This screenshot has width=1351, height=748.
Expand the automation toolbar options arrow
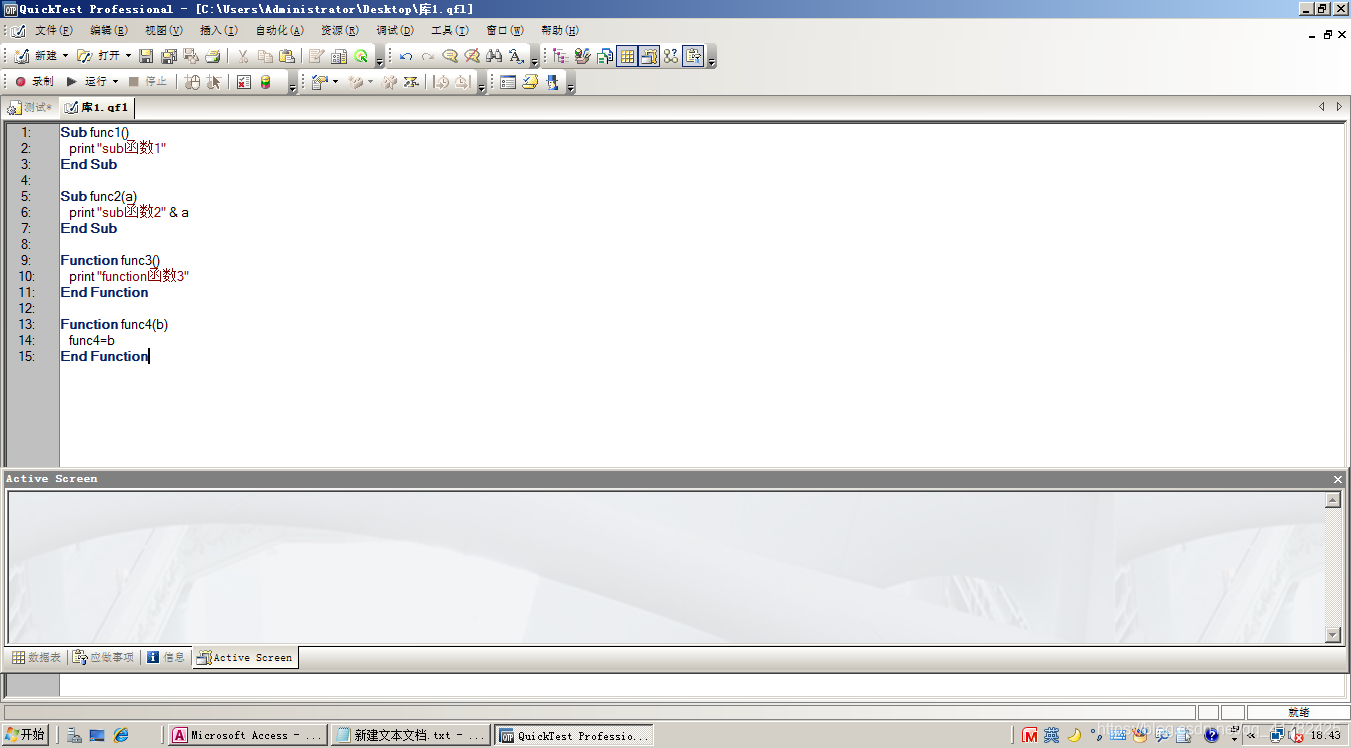coord(293,87)
